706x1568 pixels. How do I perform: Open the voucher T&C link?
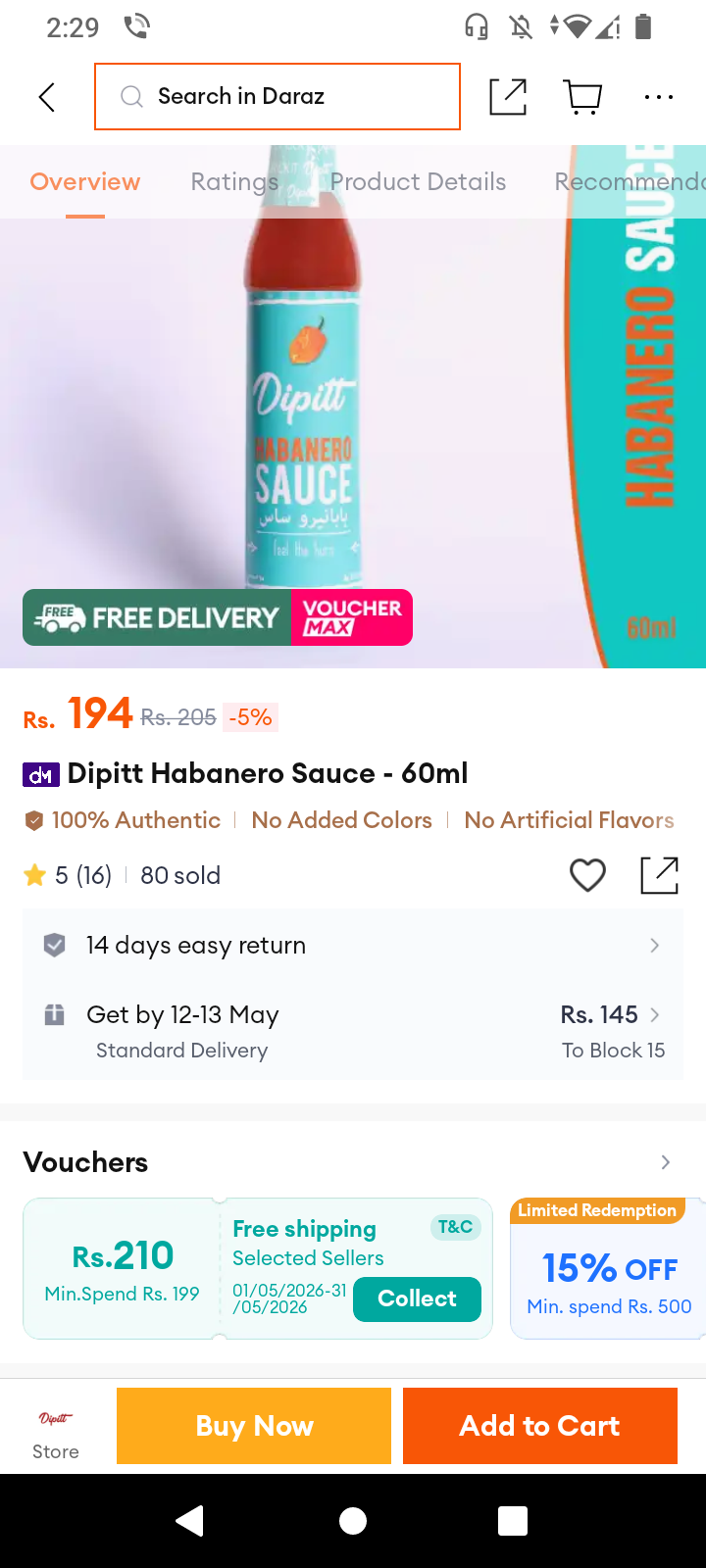(x=455, y=1227)
